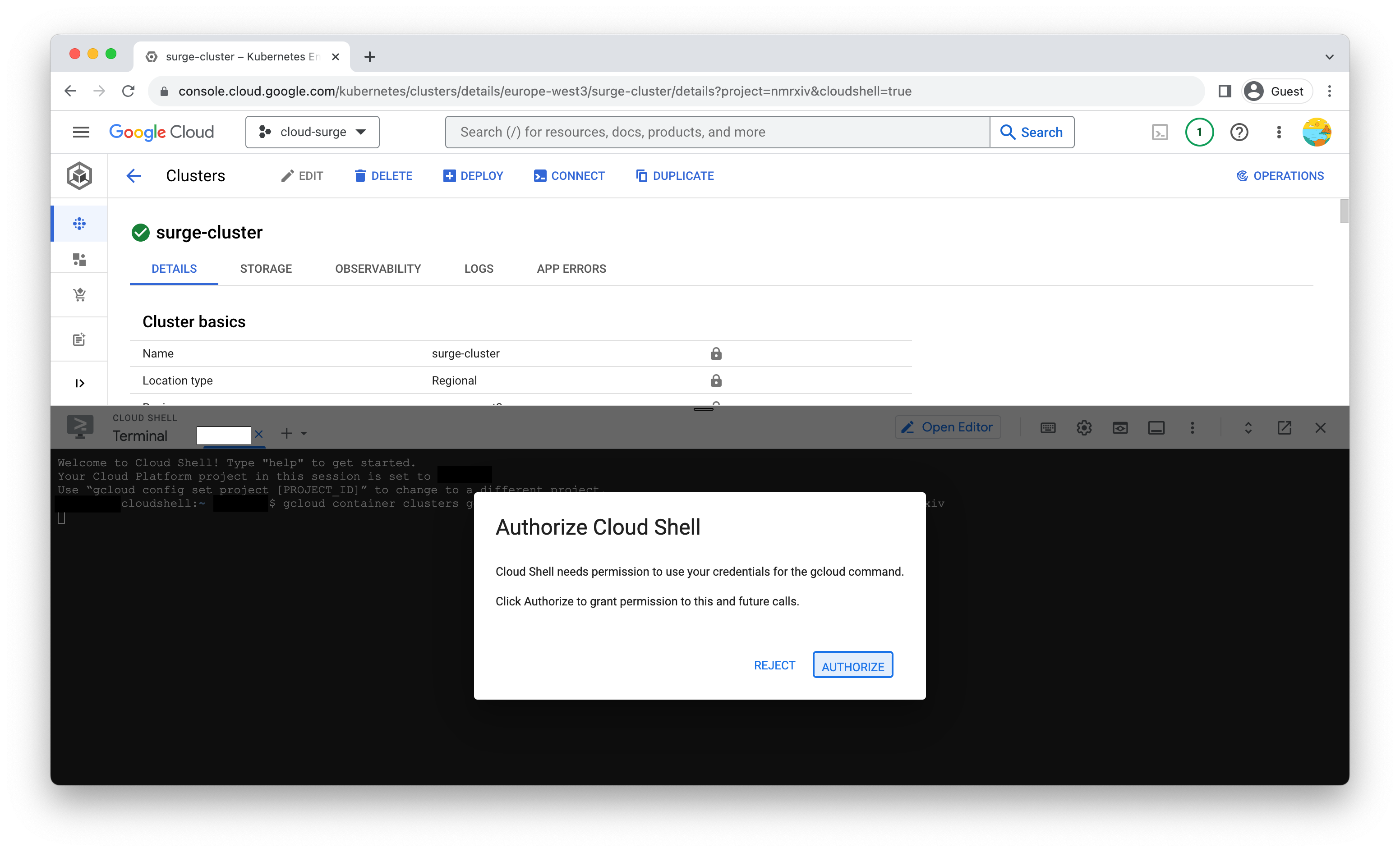
Task: Click the lock icon next to surge-cluster Name
Action: pyautogui.click(x=715, y=353)
